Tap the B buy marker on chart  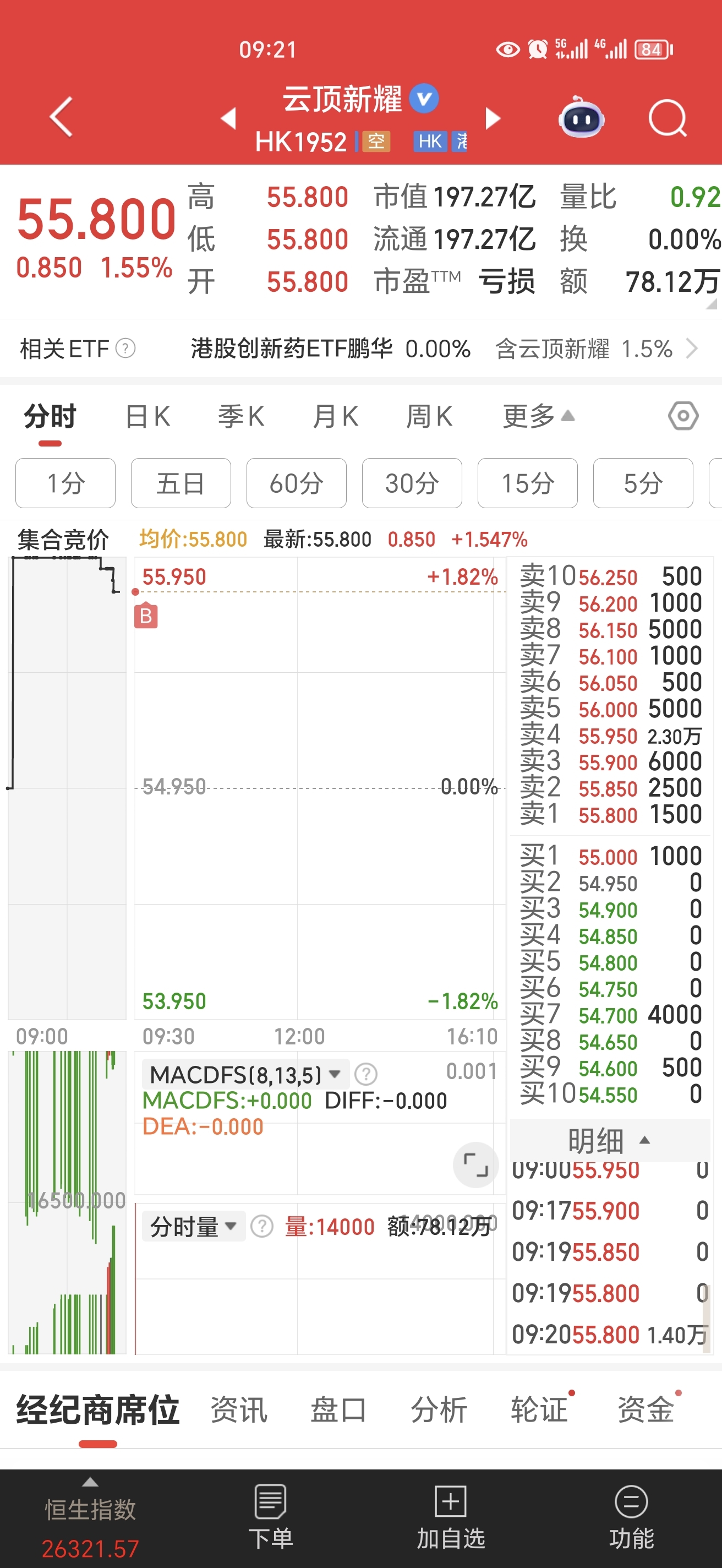[146, 616]
